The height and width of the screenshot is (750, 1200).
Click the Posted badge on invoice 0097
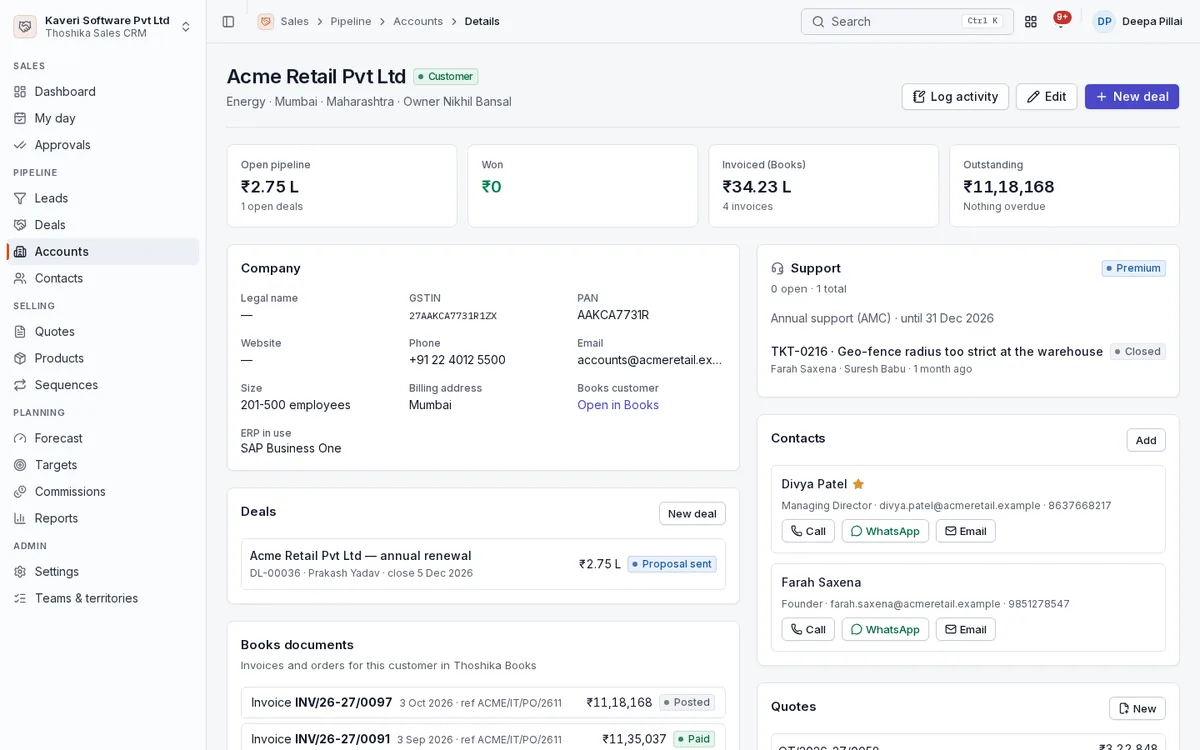coord(687,702)
